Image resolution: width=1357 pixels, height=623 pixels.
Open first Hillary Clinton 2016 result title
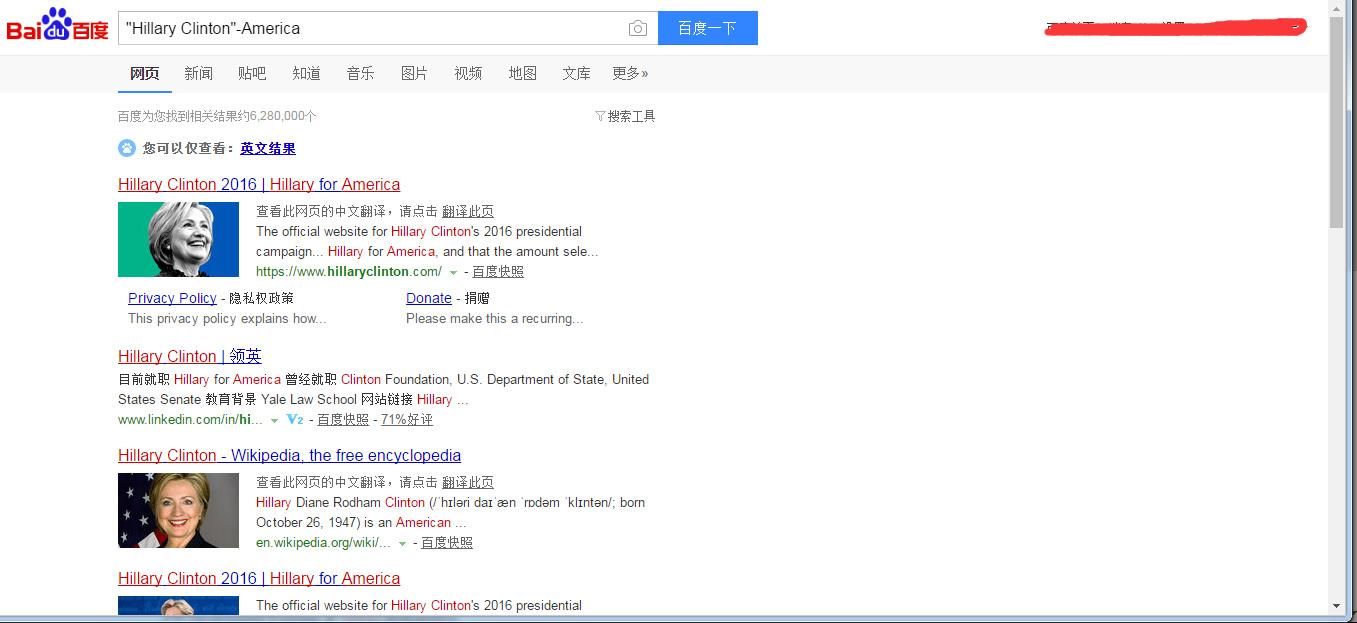point(259,184)
